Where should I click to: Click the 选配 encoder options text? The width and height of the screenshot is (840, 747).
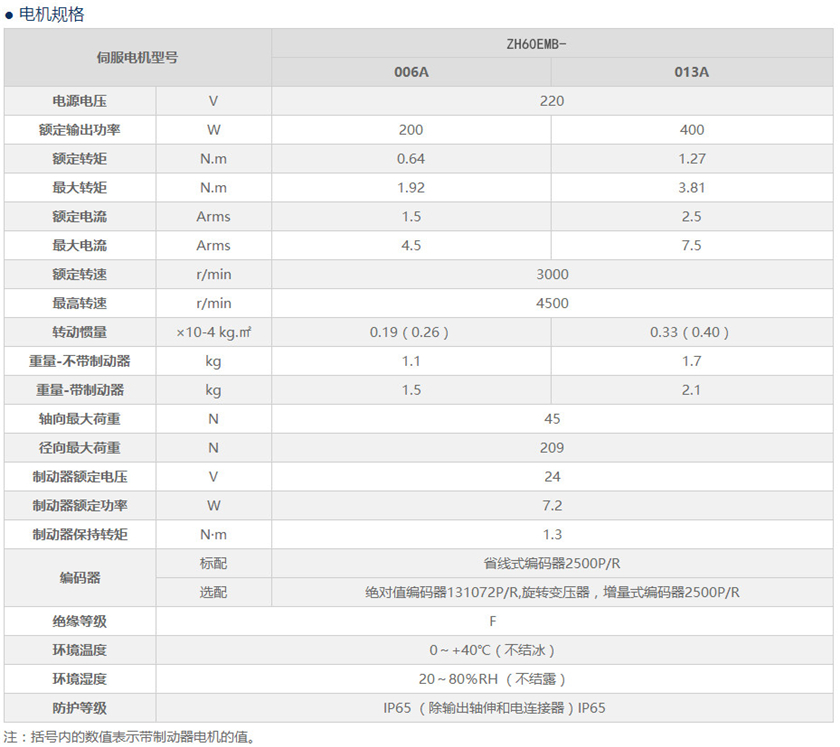point(551,592)
